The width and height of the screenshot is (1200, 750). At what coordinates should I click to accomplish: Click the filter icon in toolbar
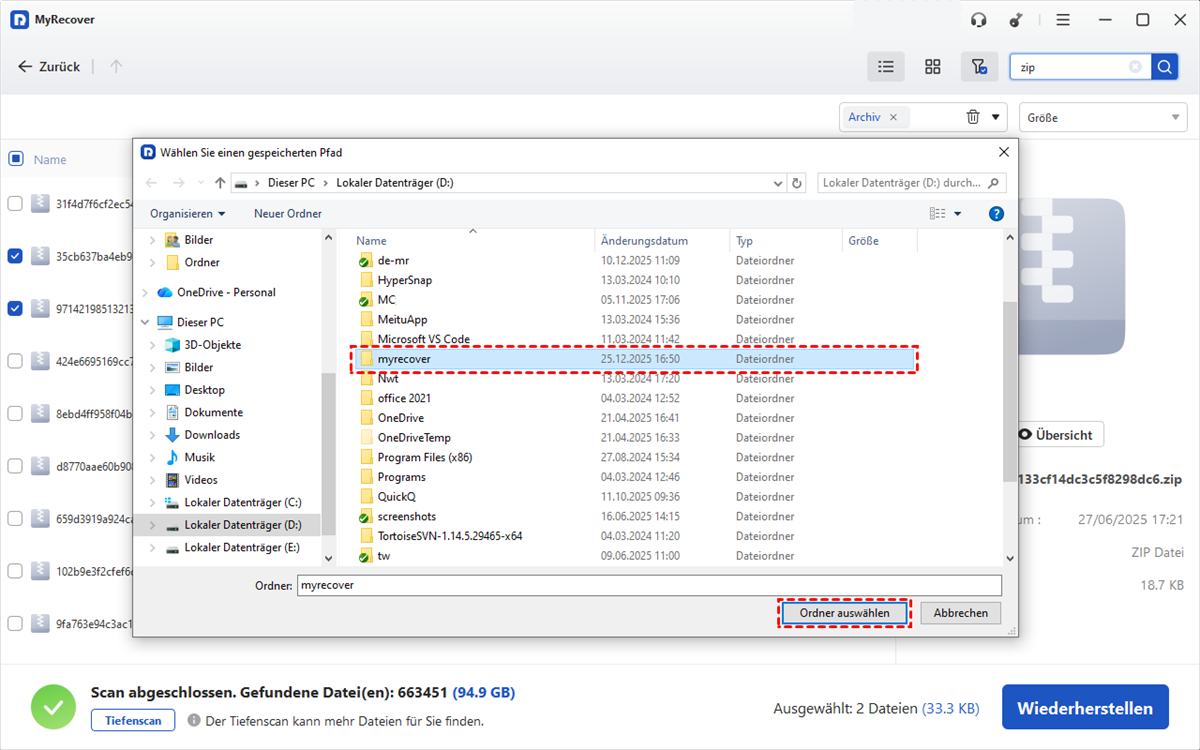tap(979, 67)
